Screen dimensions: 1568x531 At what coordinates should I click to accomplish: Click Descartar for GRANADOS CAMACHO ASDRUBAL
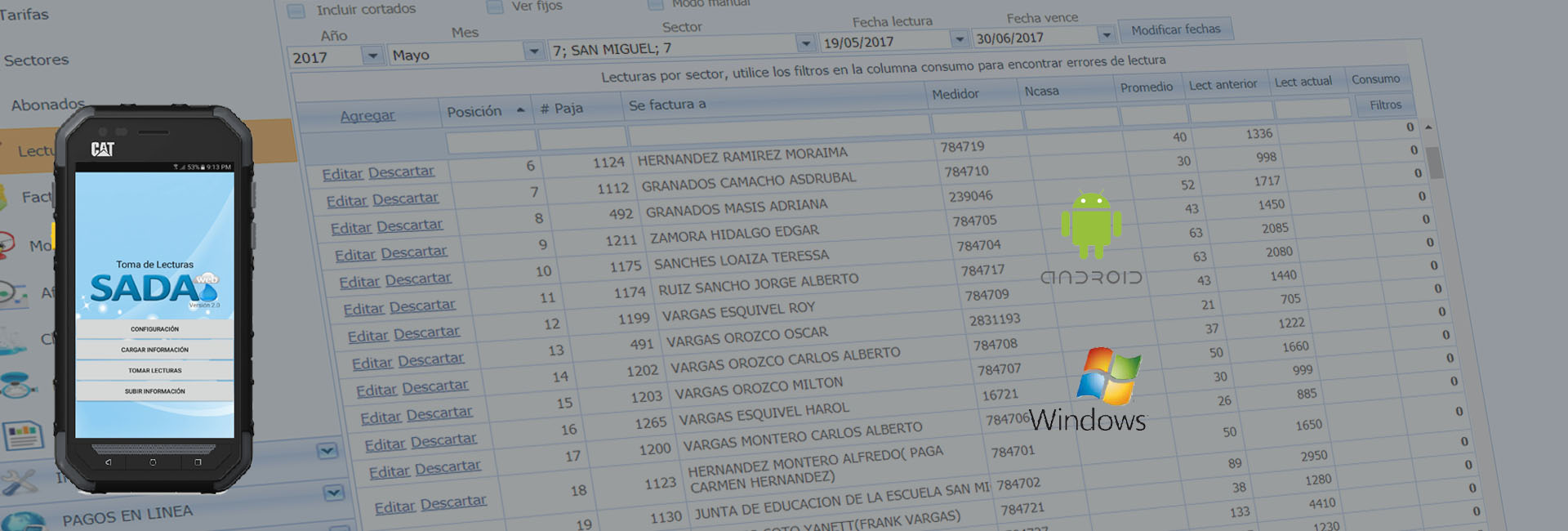(x=405, y=199)
